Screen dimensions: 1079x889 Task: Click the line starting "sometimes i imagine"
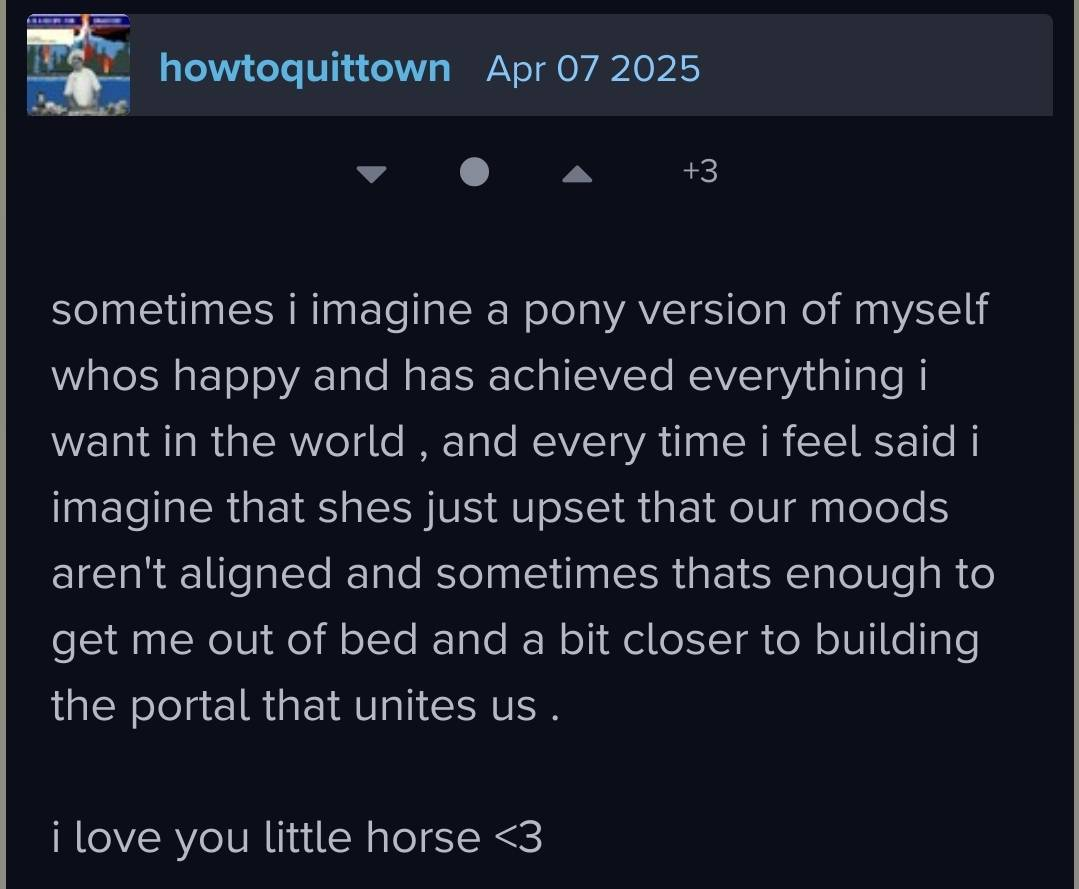coord(519,310)
